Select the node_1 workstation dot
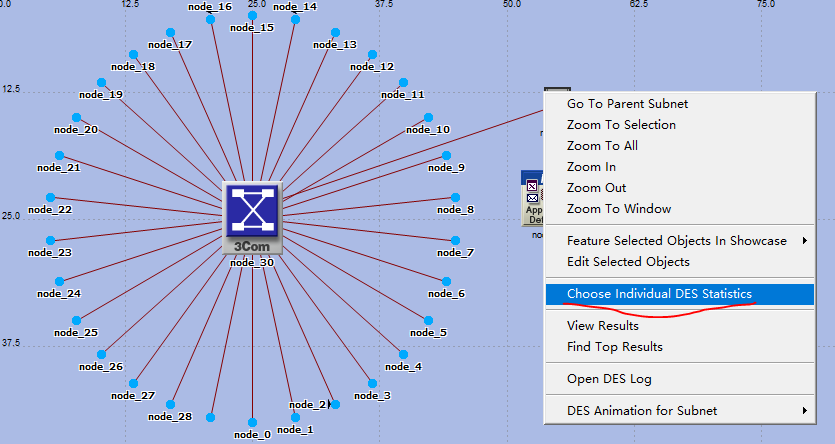This screenshot has width=835, height=444. click(296, 417)
